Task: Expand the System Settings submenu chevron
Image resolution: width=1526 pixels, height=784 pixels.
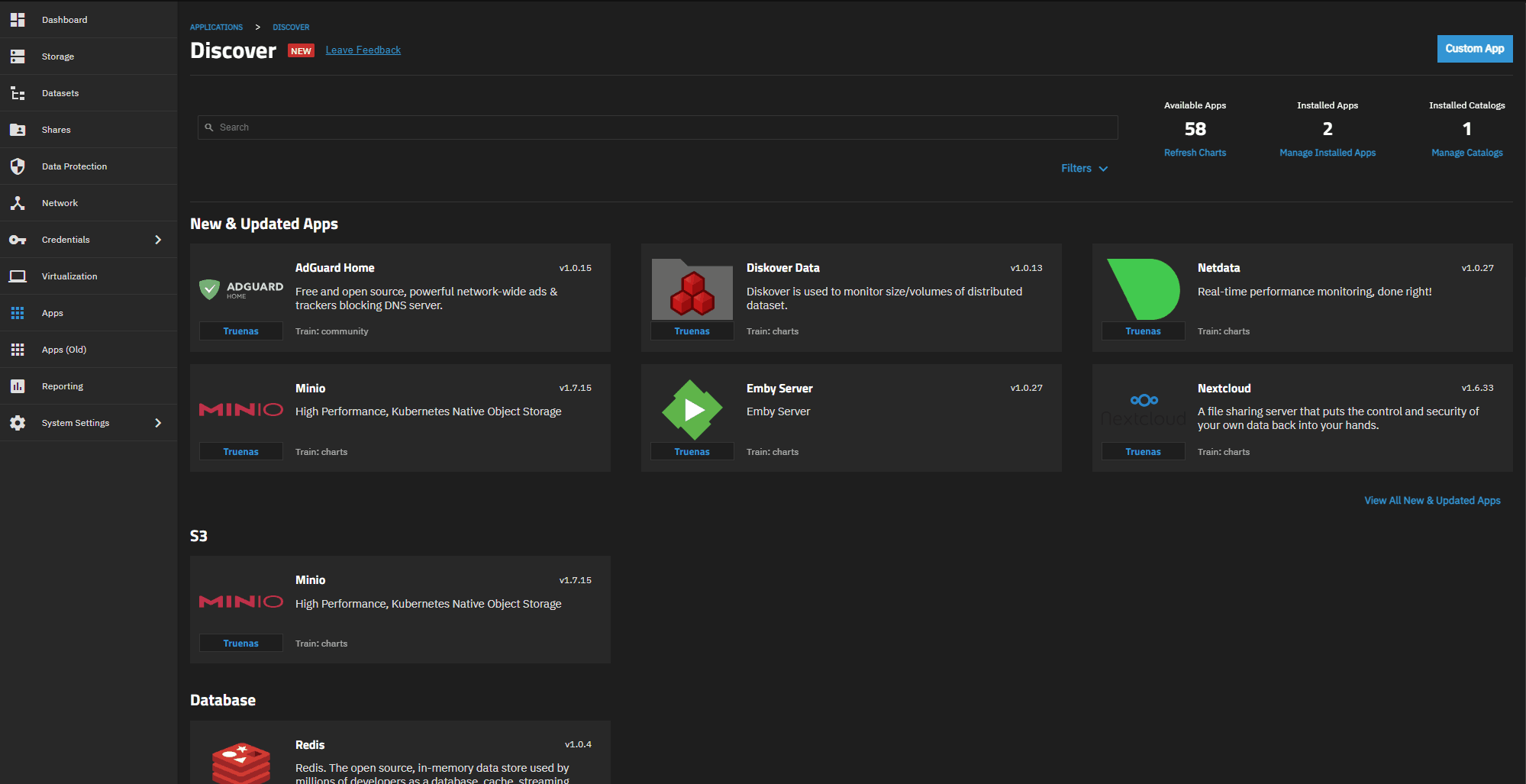Action: click(158, 423)
